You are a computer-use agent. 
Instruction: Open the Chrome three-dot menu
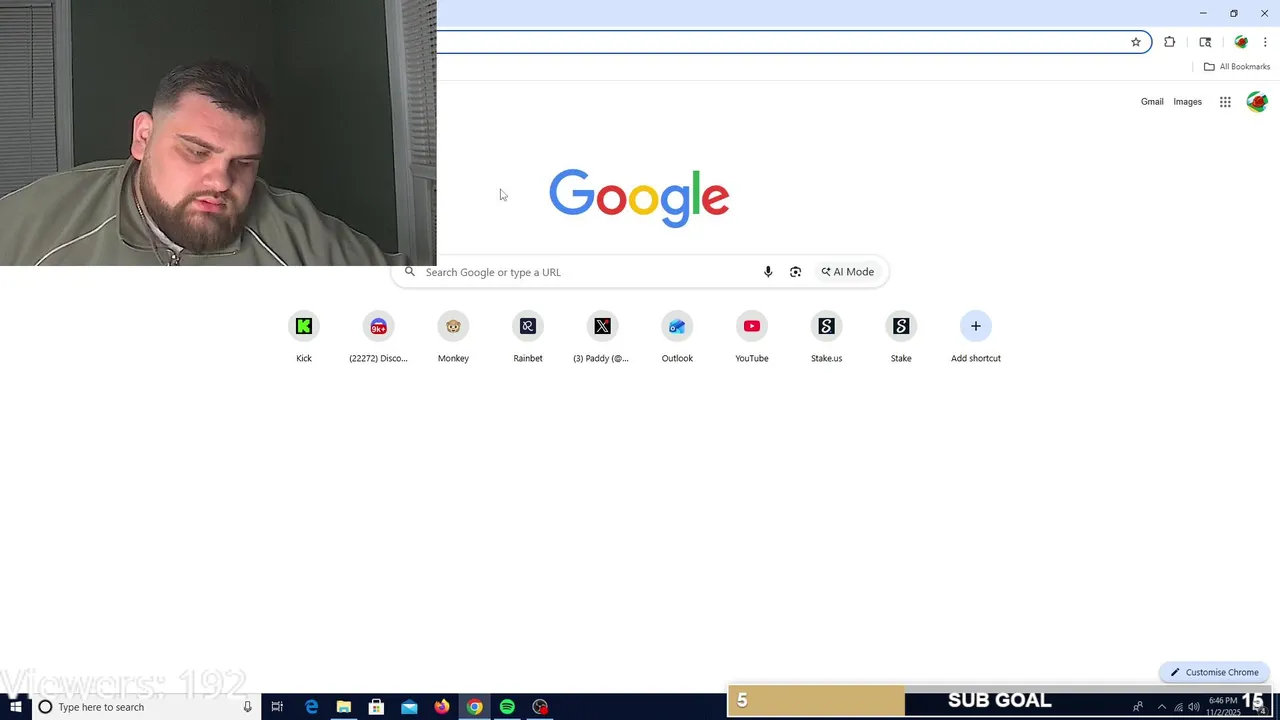1265,42
